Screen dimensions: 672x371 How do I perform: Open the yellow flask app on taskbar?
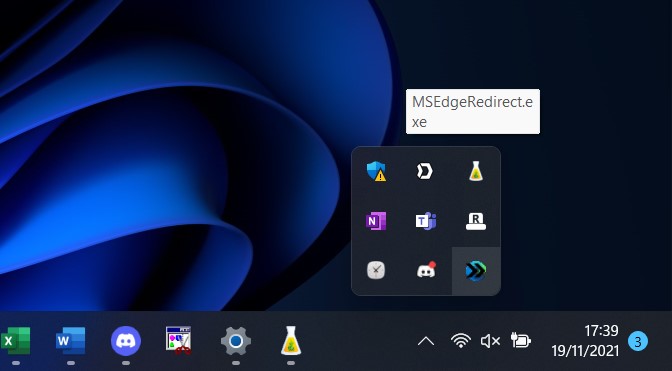(291, 341)
